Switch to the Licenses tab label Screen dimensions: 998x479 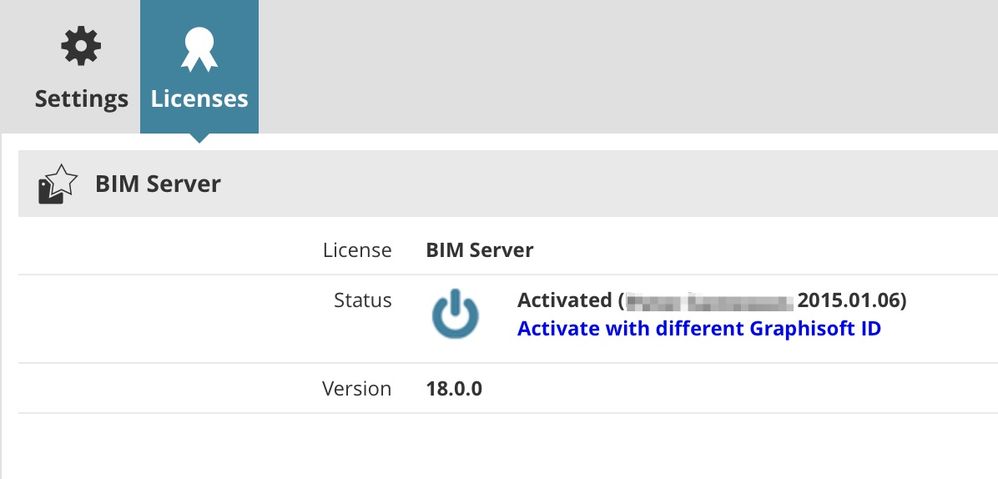pyautogui.click(x=199, y=99)
